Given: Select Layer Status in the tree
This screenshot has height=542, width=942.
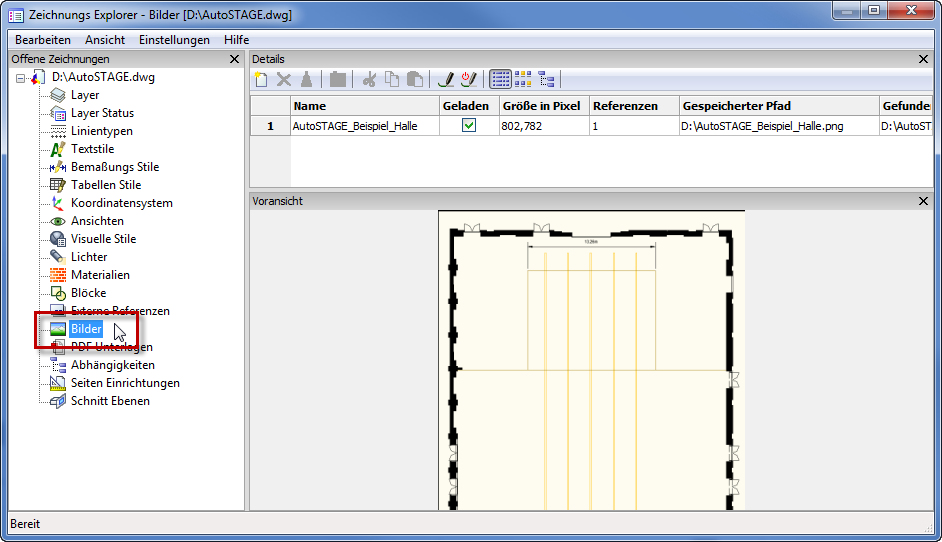Looking at the screenshot, I should pyautogui.click(x=102, y=113).
